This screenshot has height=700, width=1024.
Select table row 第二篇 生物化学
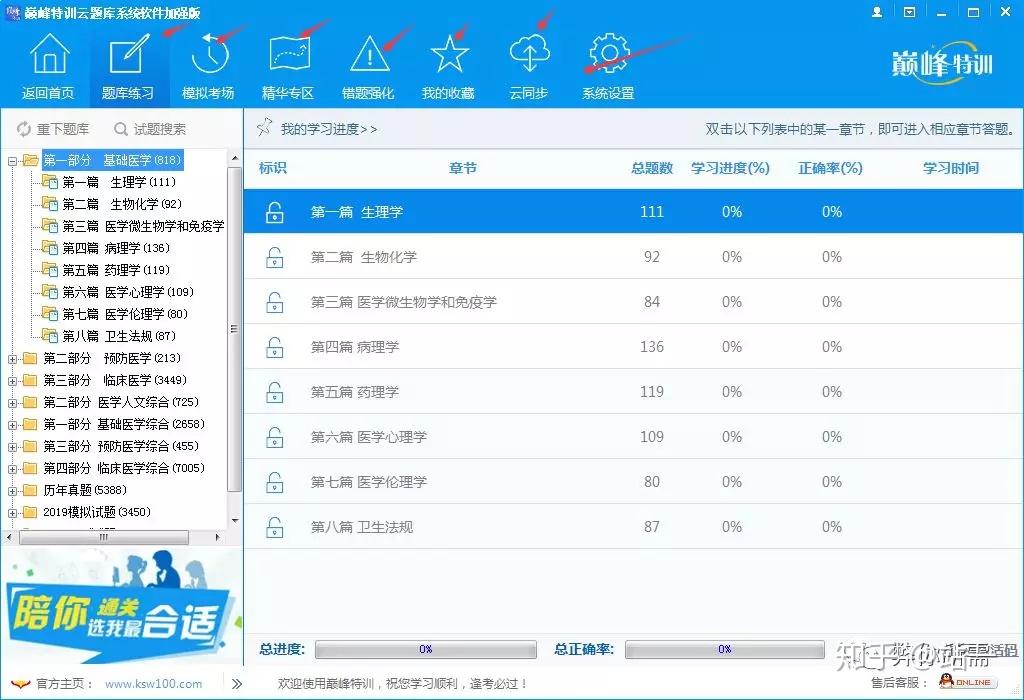633,257
